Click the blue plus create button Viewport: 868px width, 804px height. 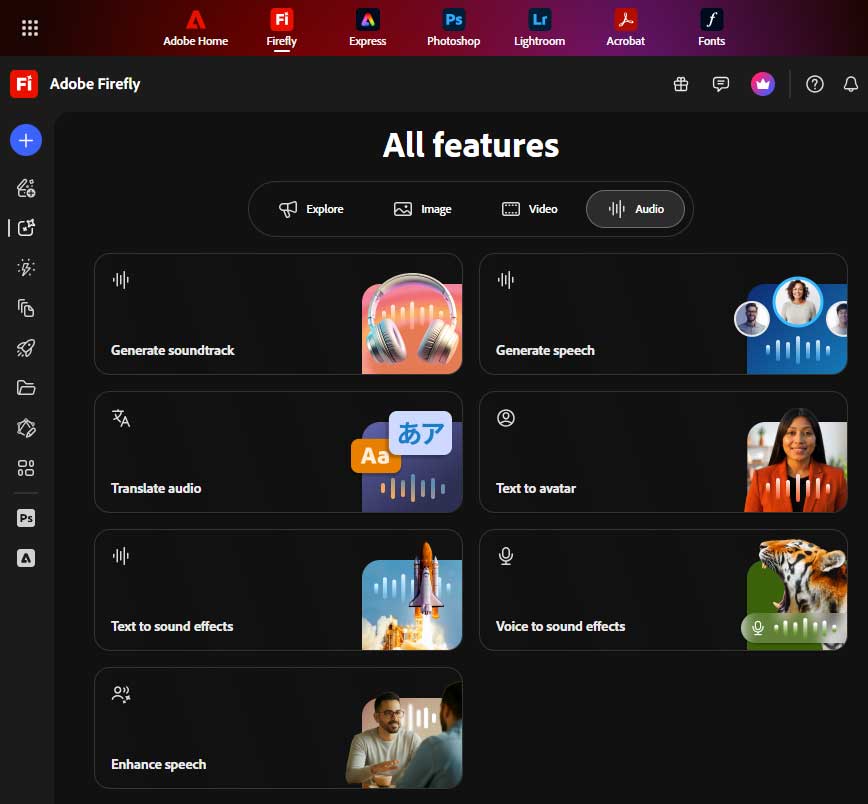26,141
